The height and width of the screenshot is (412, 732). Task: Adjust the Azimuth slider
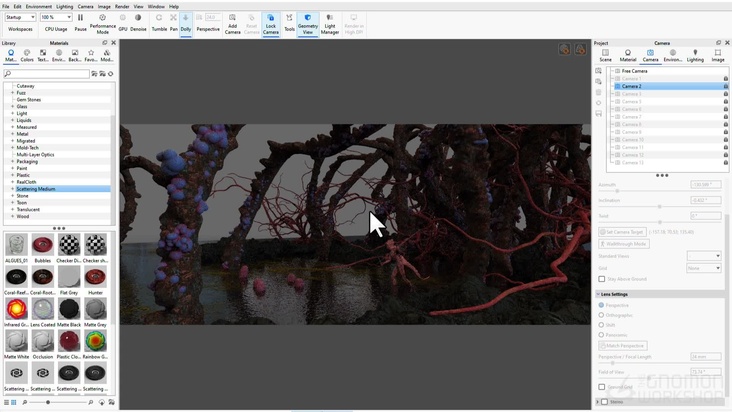tap(617, 191)
